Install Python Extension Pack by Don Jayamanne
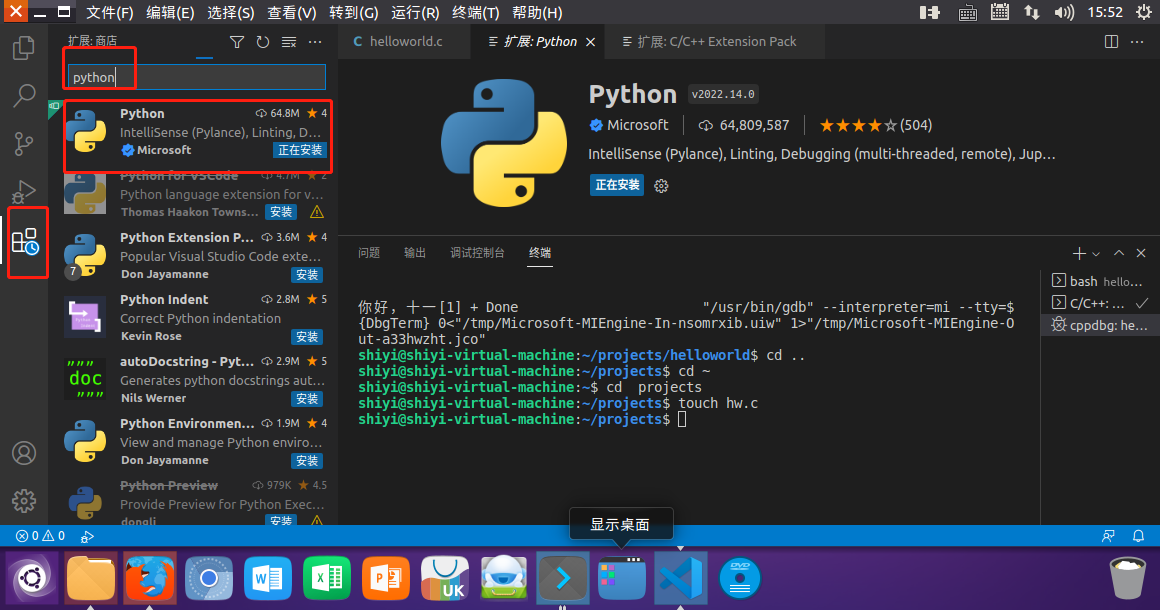The width and height of the screenshot is (1160, 610). point(307,274)
